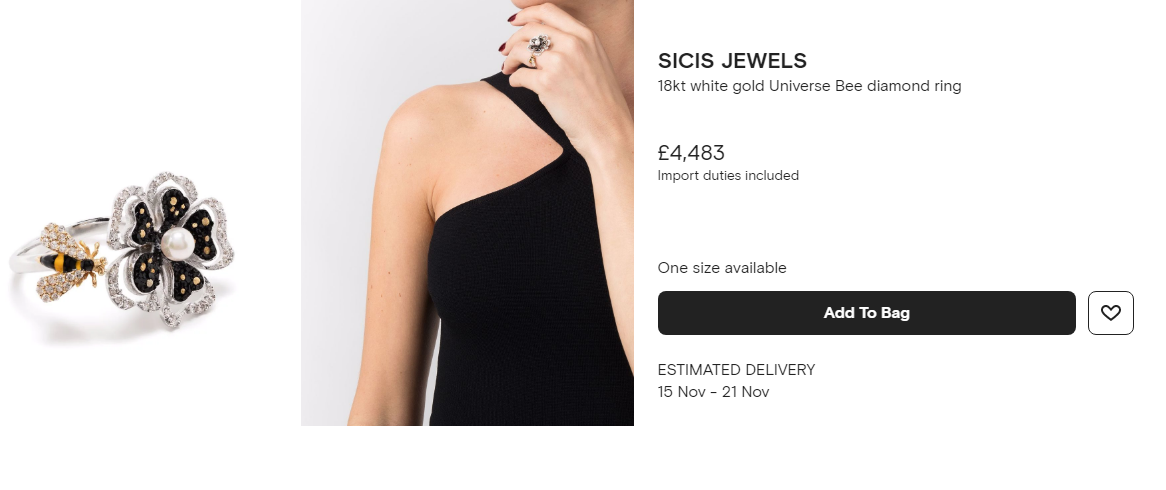Click the model's dark red fingernails

pyautogui.click(x=512, y=18)
